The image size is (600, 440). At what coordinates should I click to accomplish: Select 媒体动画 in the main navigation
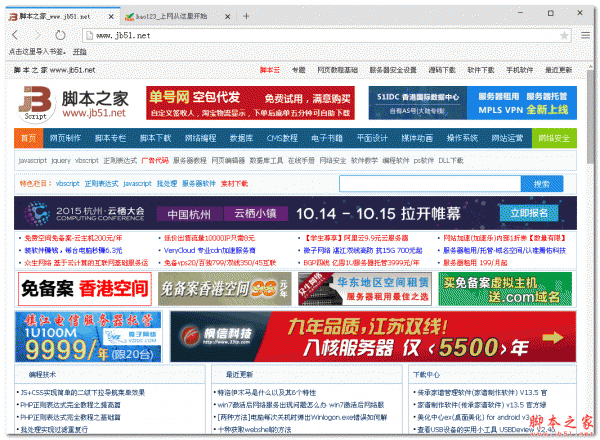click(417, 138)
